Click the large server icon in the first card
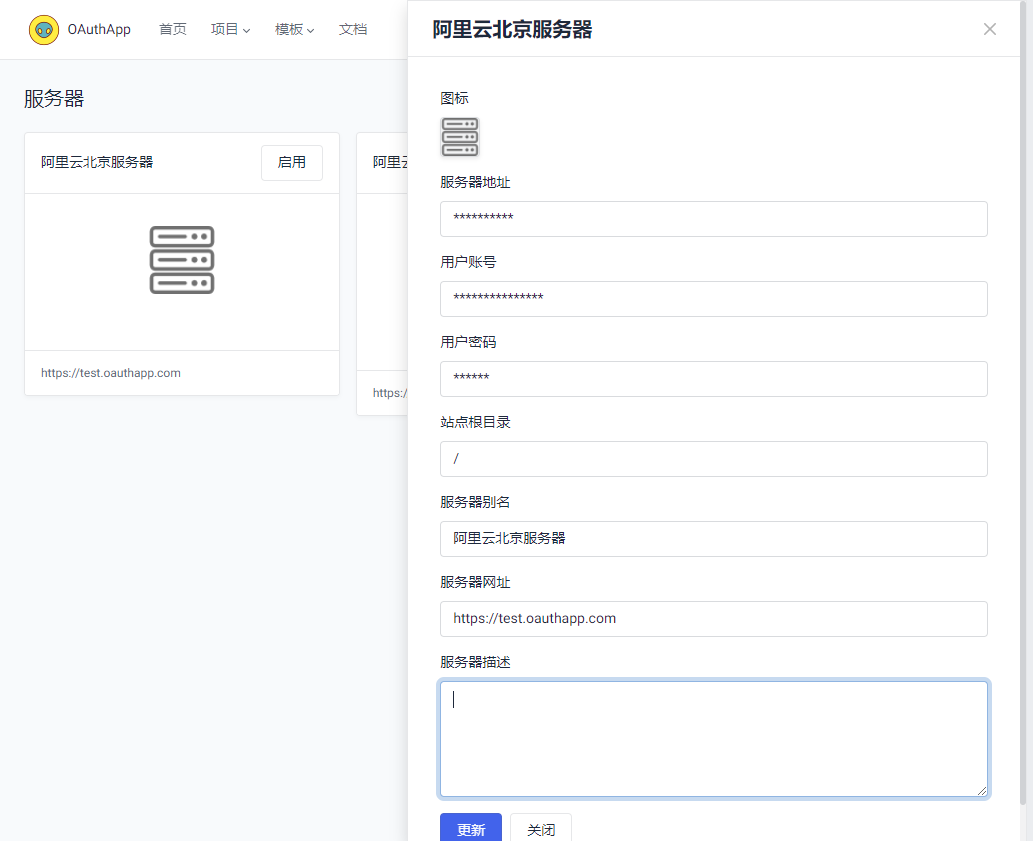The height and width of the screenshot is (841, 1033). point(182,260)
